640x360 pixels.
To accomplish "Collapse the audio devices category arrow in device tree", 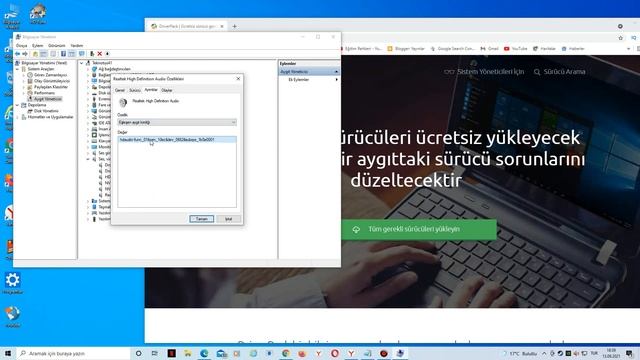I will [88, 159].
